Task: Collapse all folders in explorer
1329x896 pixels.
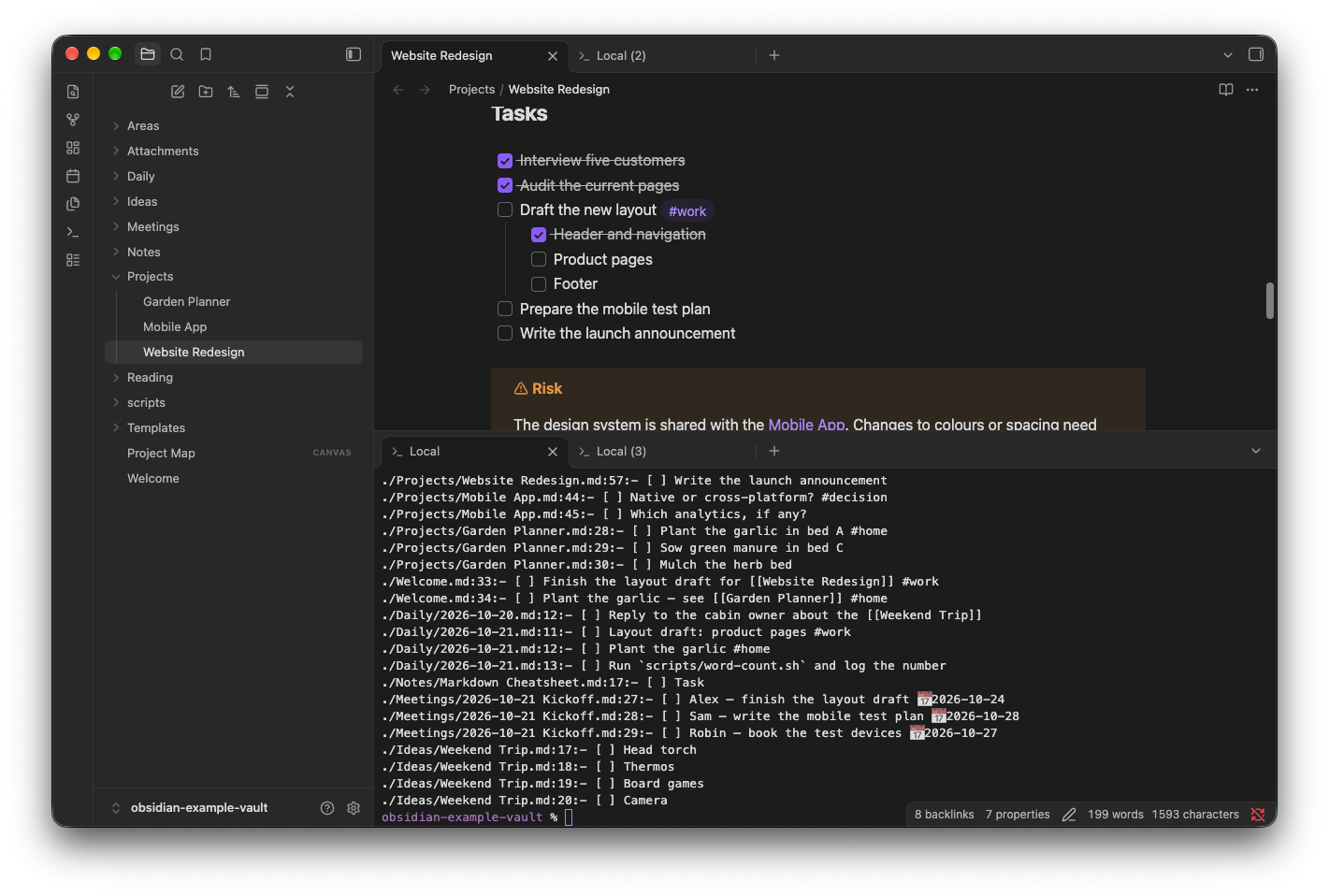Action: [x=290, y=92]
